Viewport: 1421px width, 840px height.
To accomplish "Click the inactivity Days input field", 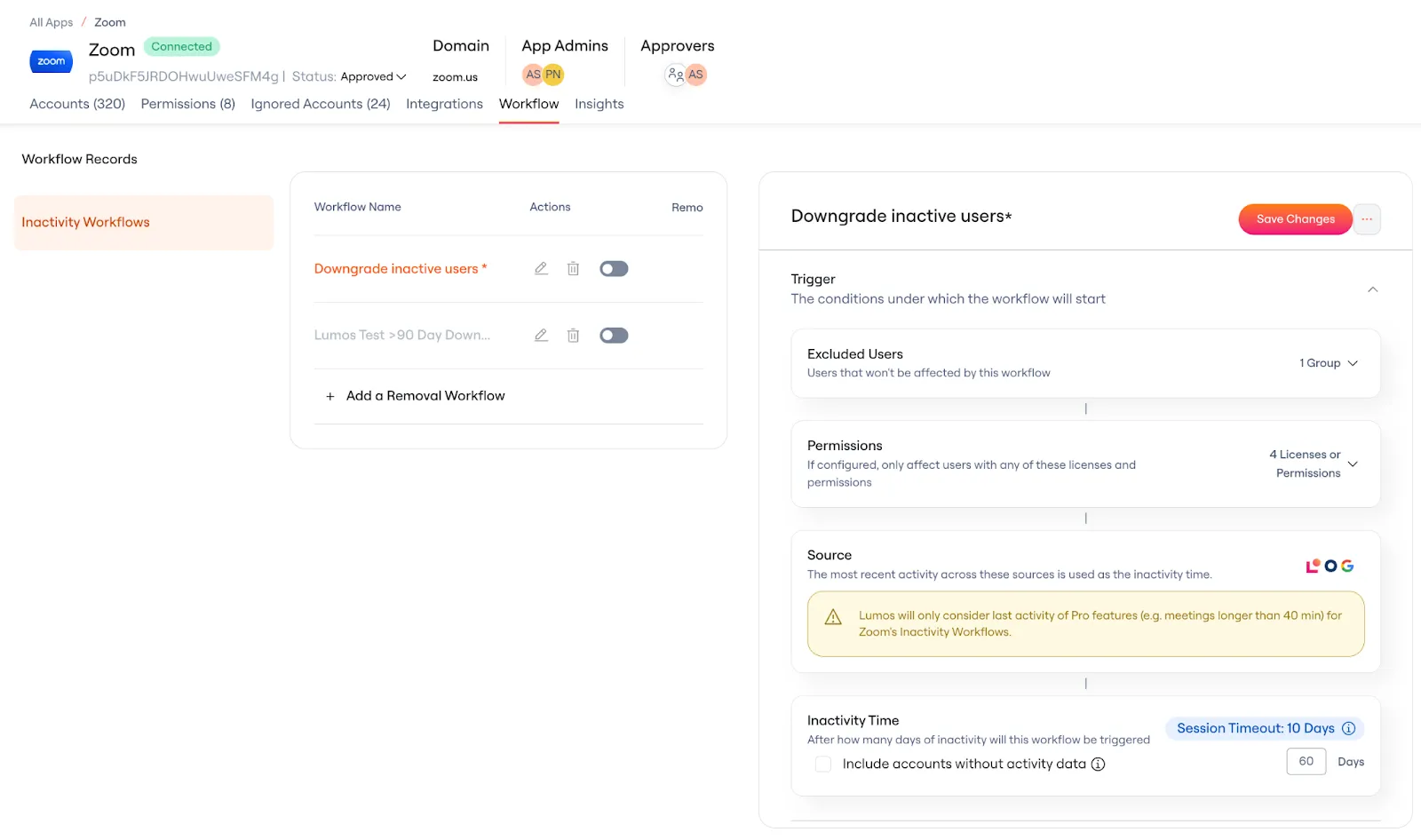I will (1306, 761).
